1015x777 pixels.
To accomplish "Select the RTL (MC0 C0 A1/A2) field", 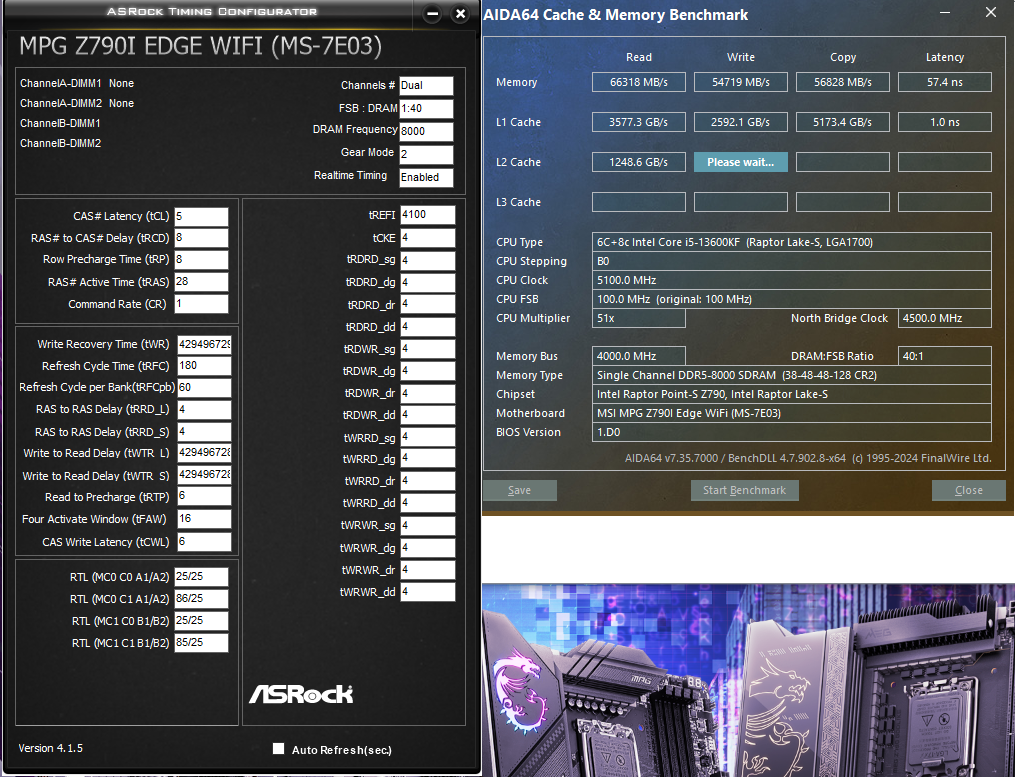I will (x=201, y=577).
